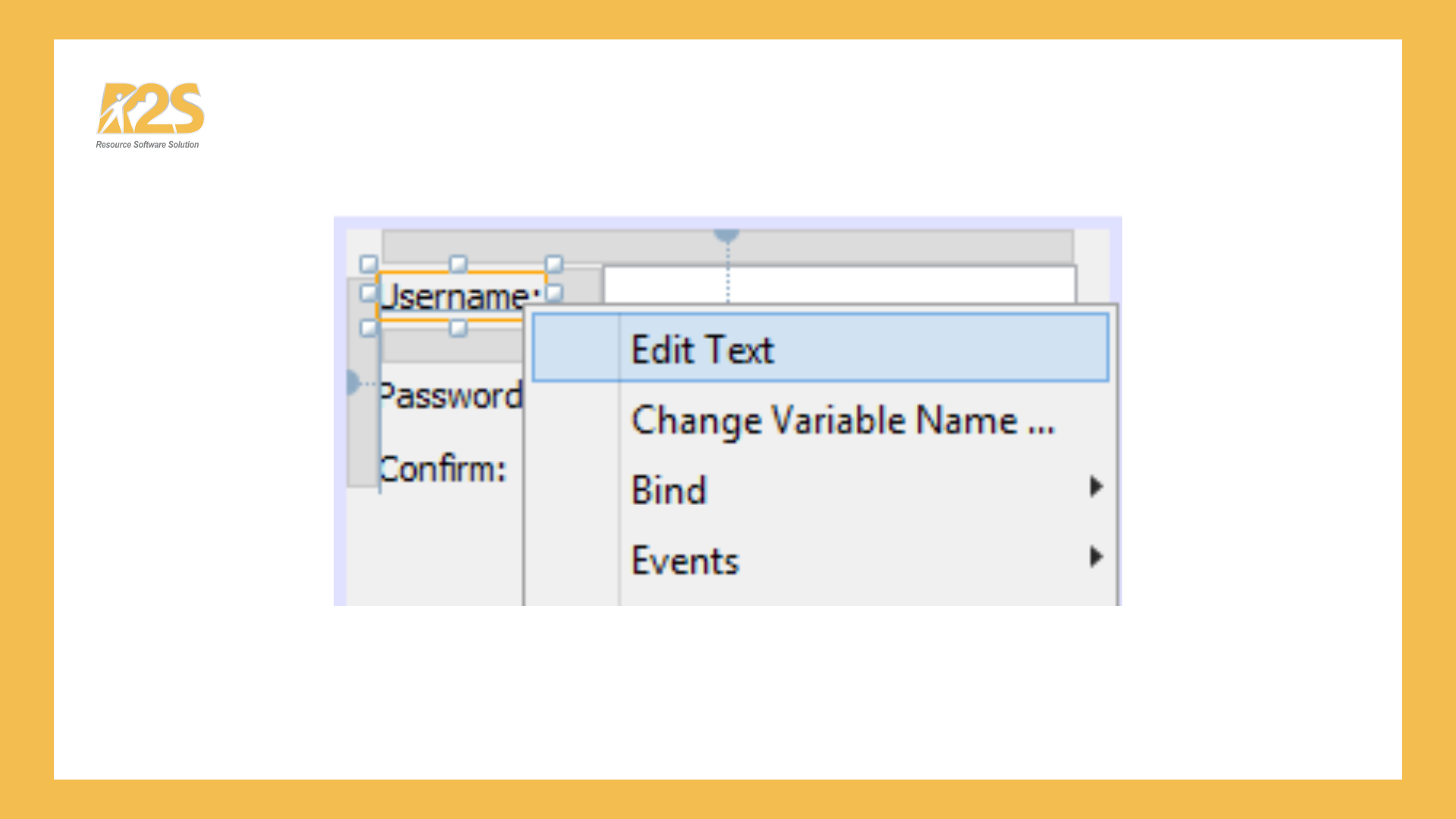Click the left-middle resize handle of Username label

(369, 293)
